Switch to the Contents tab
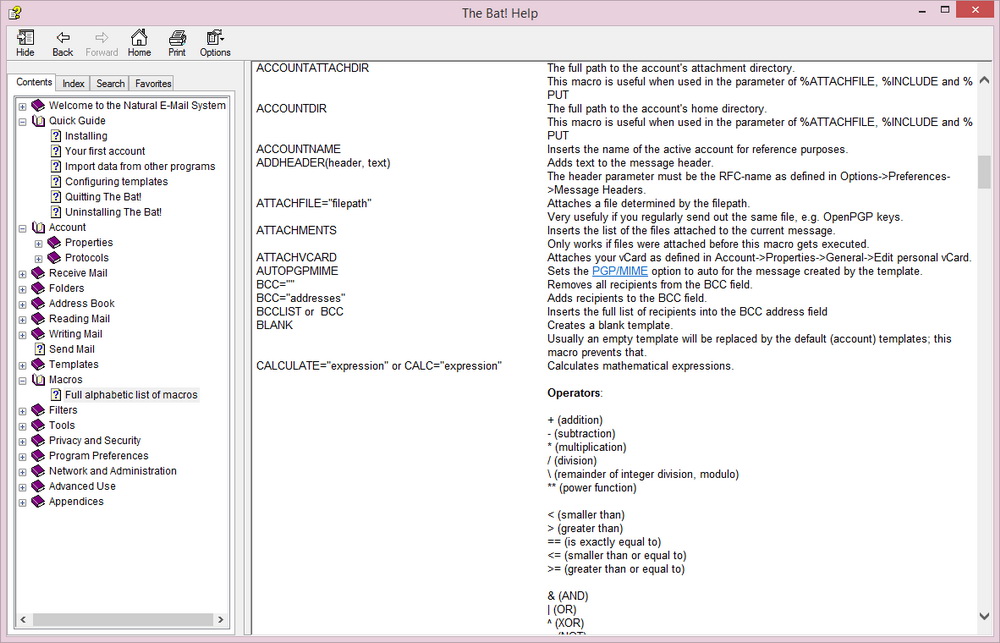 point(34,82)
